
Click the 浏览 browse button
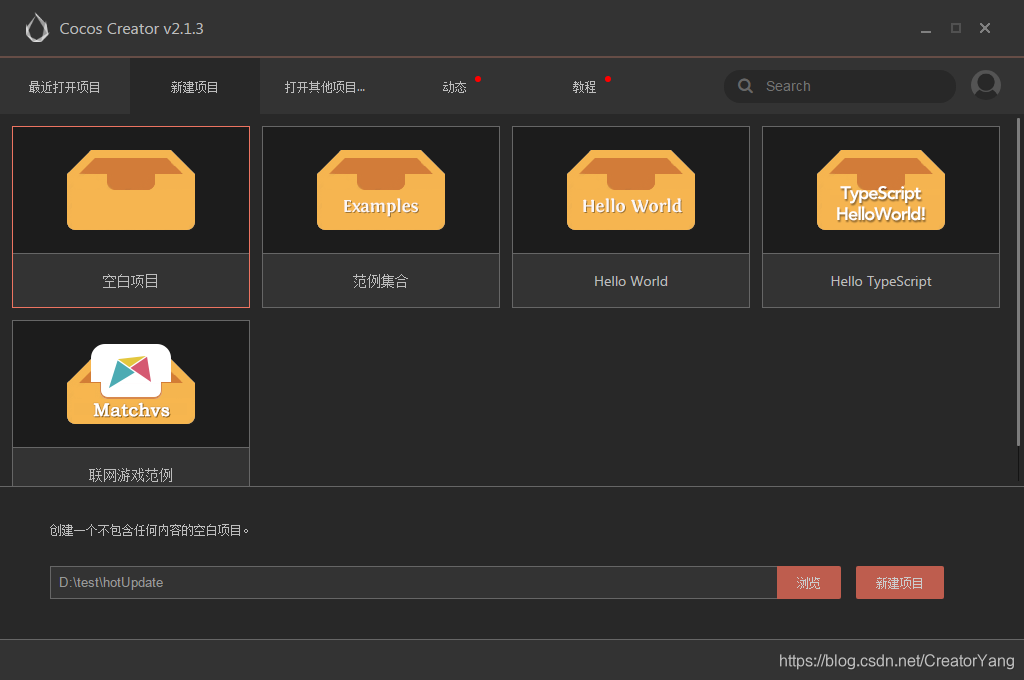(x=808, y=583)
